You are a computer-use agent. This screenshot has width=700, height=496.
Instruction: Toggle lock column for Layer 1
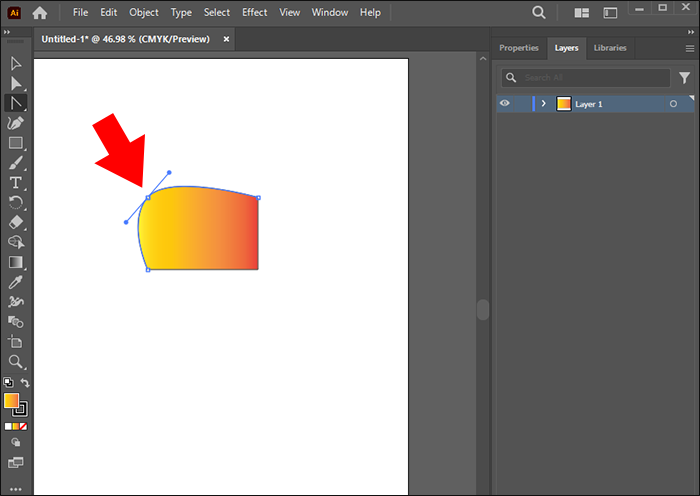coord(520,103)
